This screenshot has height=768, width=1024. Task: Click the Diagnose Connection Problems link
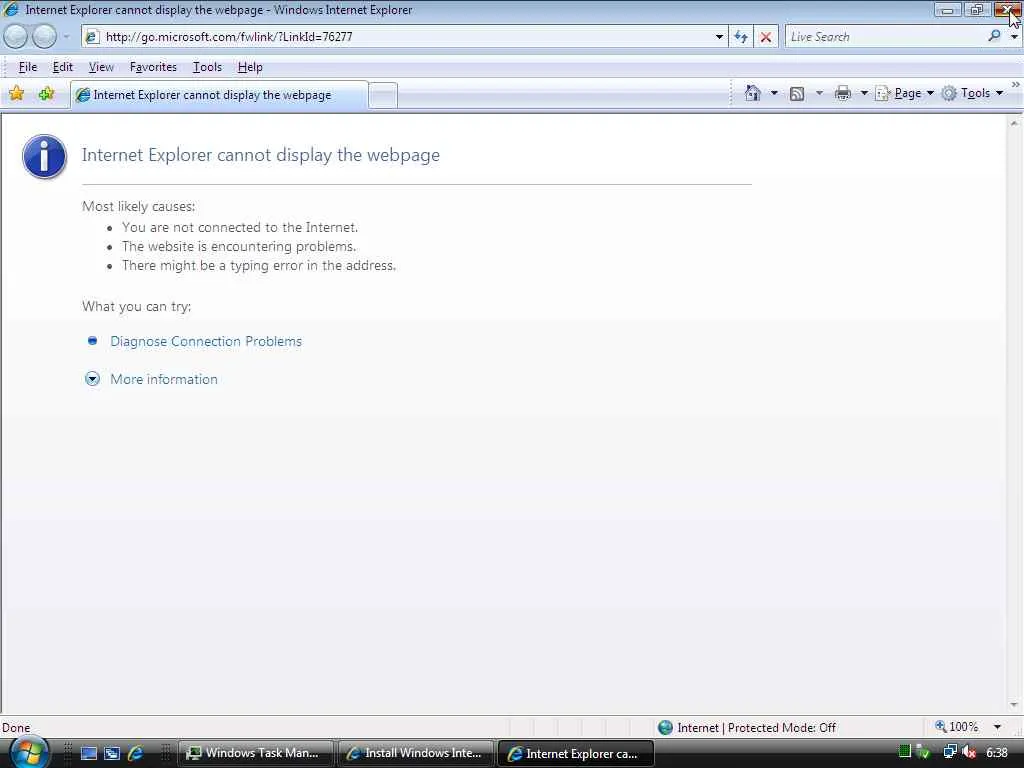[x=206, y=341]
